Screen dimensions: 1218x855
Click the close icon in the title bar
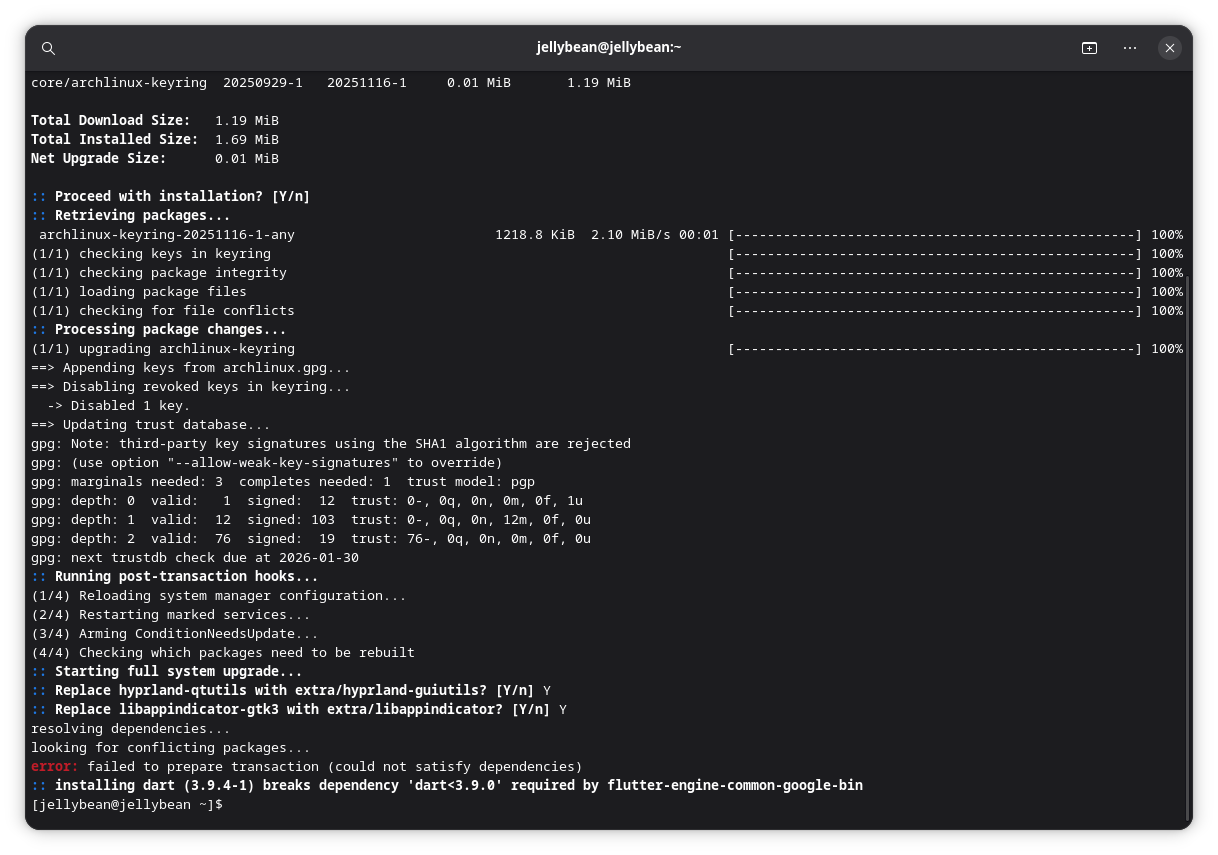pos(1170,48)
